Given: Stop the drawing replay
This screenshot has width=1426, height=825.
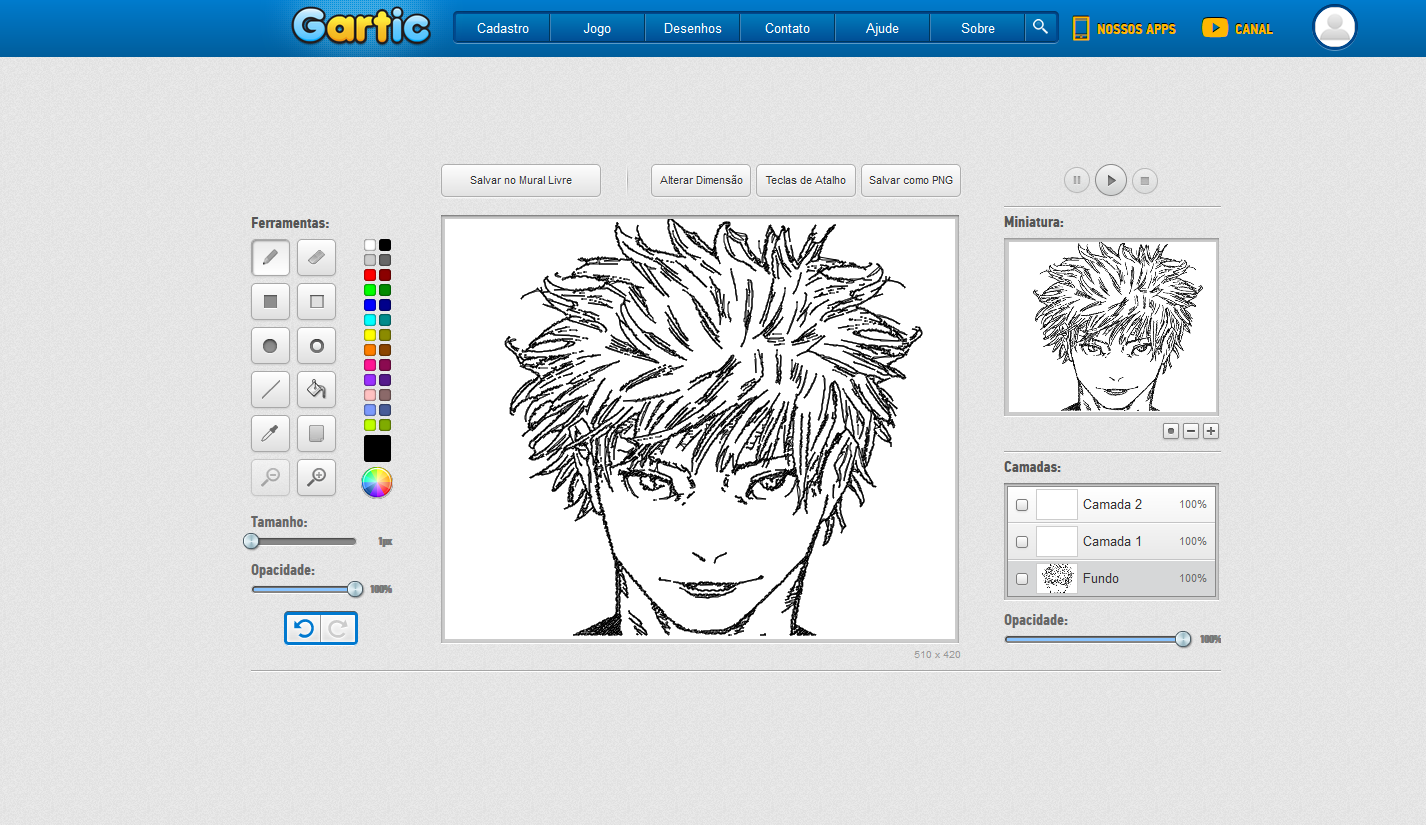Looking at the screenshot, I should point(1146,181).
